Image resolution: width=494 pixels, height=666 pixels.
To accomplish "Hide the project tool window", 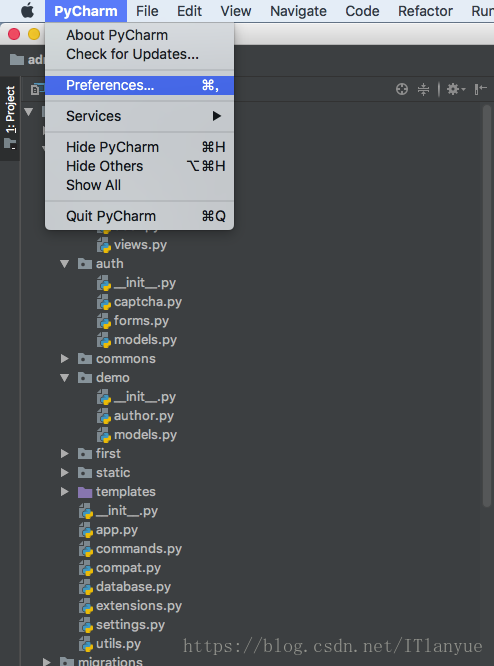I will tap(480, 89).
